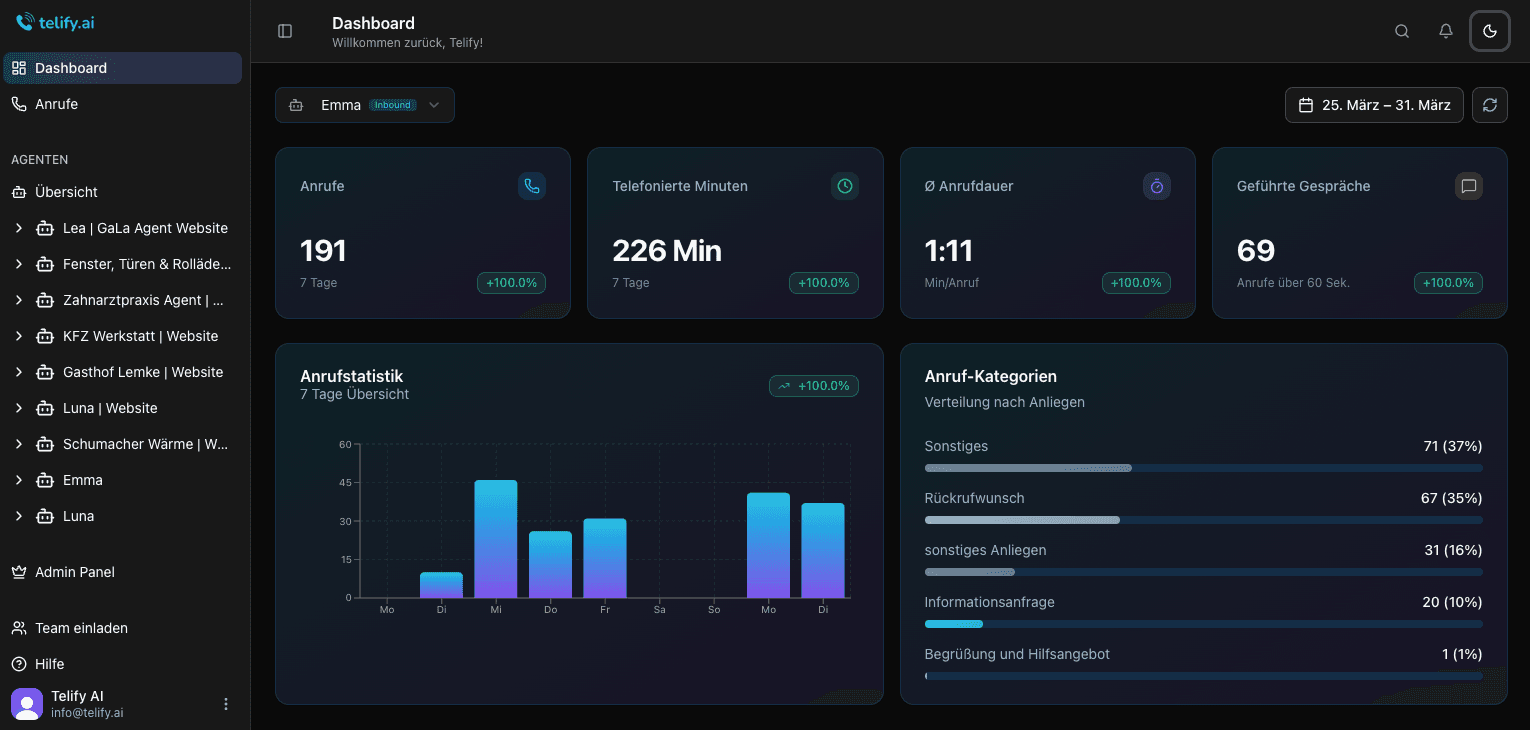1530x730 pixels.
Task: Click the three-dot menu next to Telify AI account
Action: (x=226, y=704)
